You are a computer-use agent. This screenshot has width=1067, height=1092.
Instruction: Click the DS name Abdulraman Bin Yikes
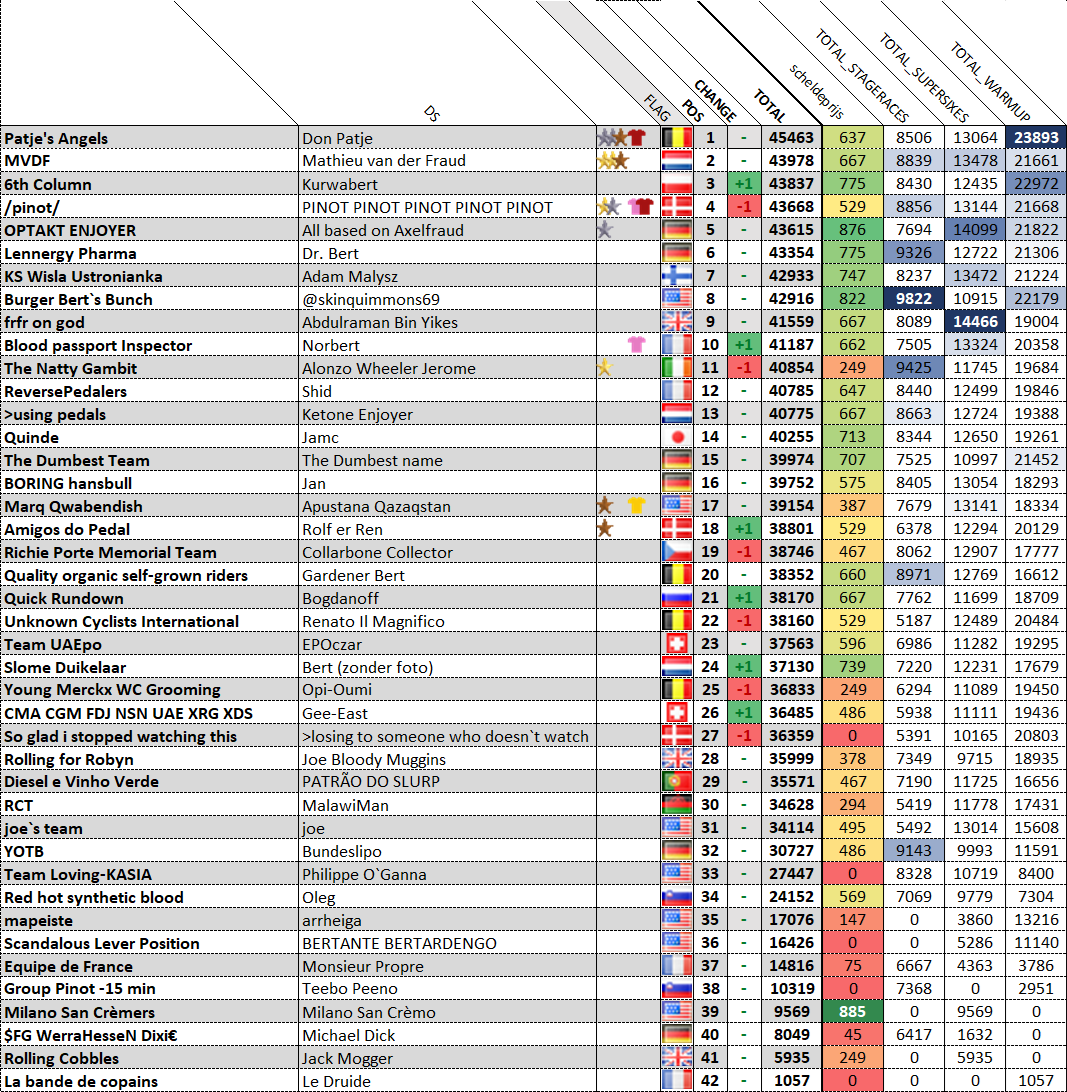pos(380,322)
